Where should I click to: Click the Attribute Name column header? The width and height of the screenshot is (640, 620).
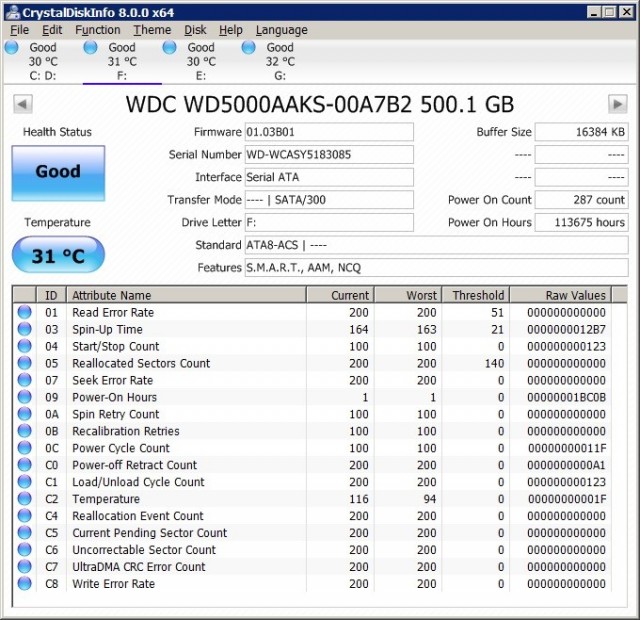pos(186,295)
